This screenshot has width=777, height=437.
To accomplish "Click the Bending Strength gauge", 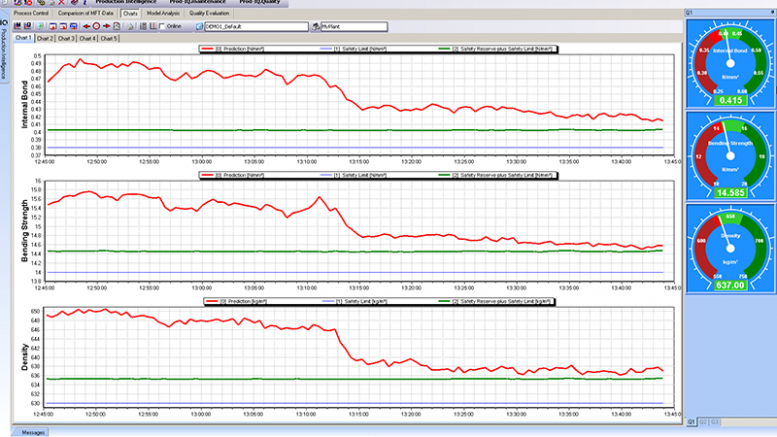I will pos(730,156).
